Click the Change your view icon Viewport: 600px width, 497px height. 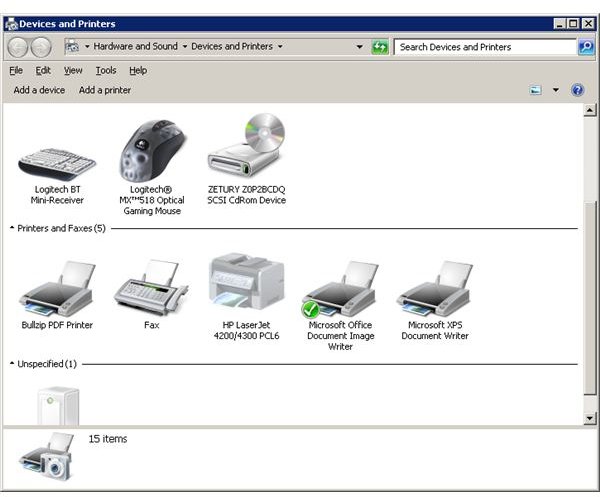[535, 90]
